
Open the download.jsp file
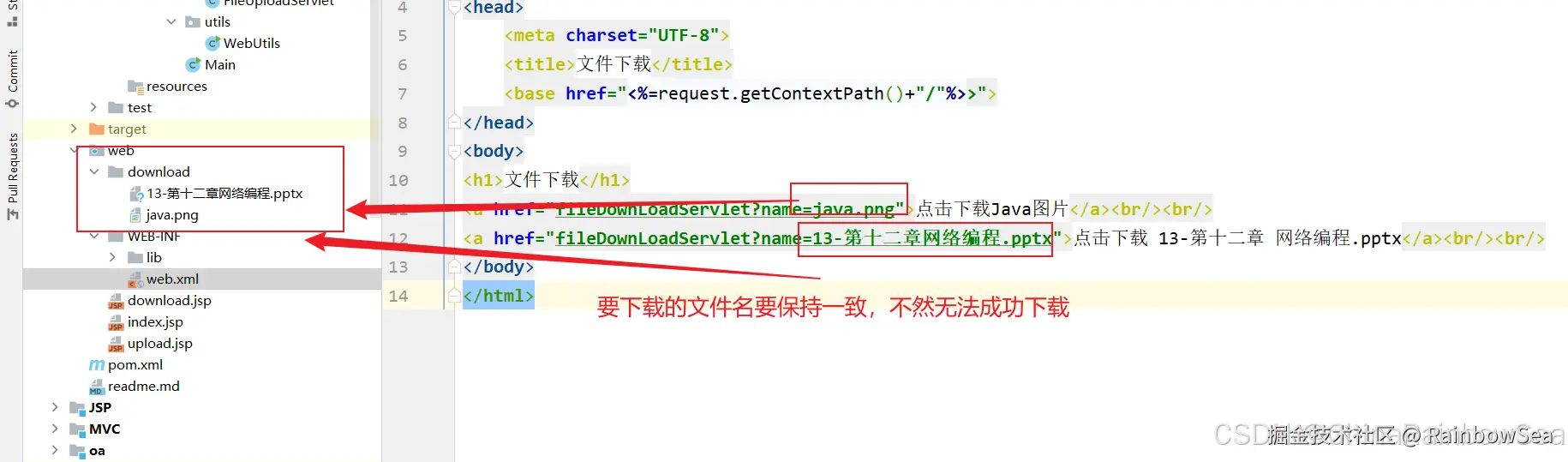click(x=160, y=300)
